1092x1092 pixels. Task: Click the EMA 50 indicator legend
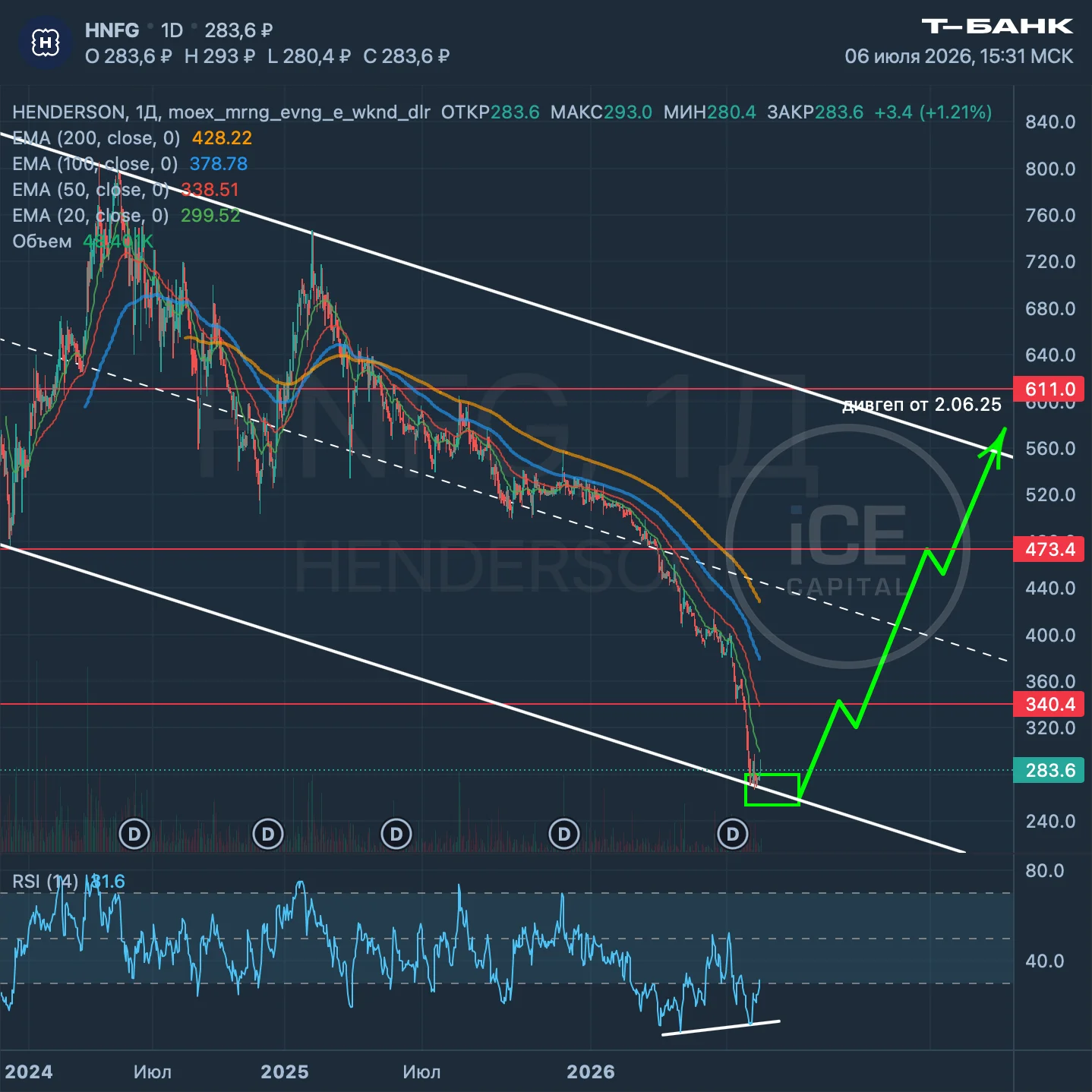click(x=125, y=190)
